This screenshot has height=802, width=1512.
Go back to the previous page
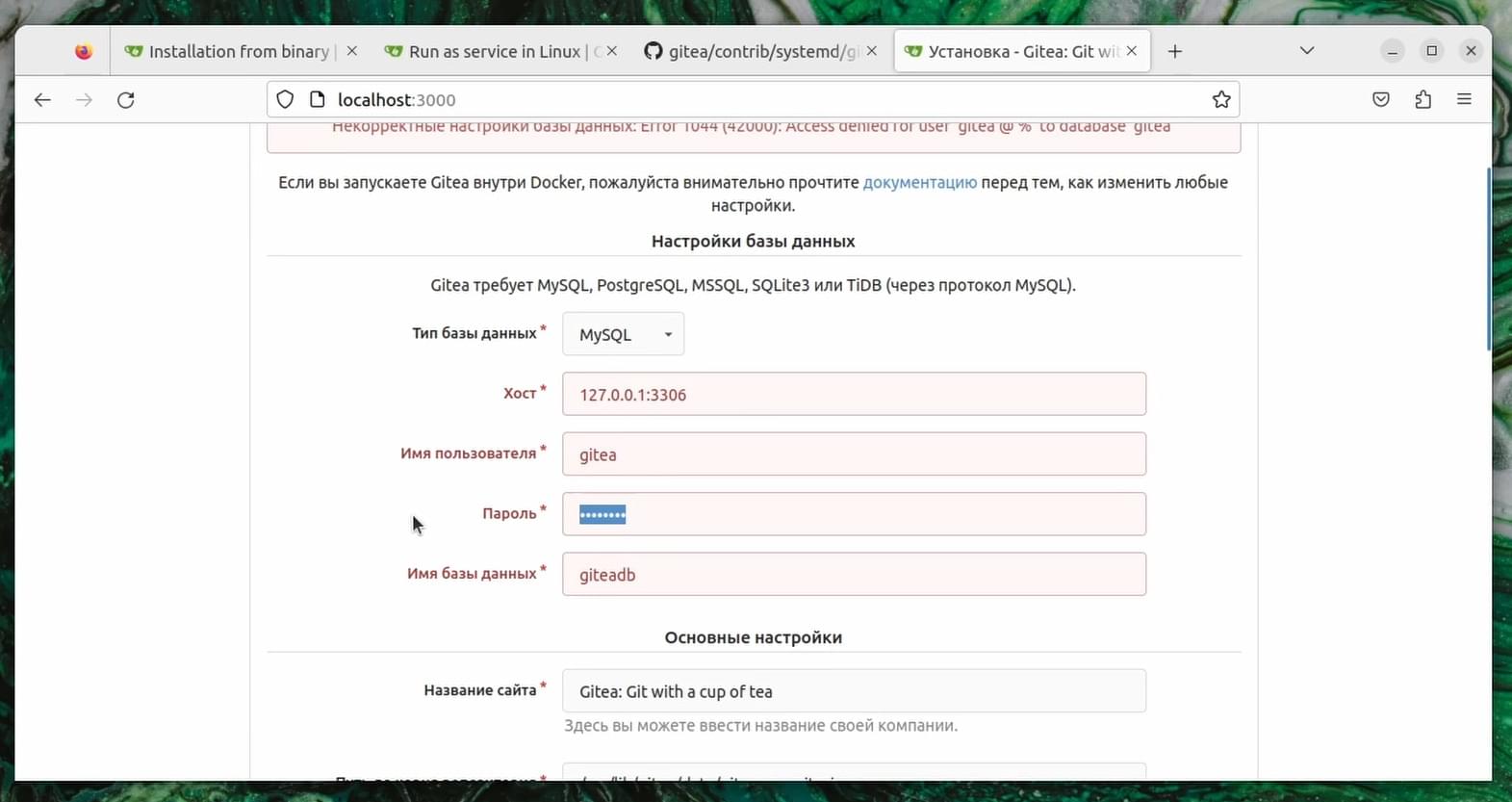[42, 100]
